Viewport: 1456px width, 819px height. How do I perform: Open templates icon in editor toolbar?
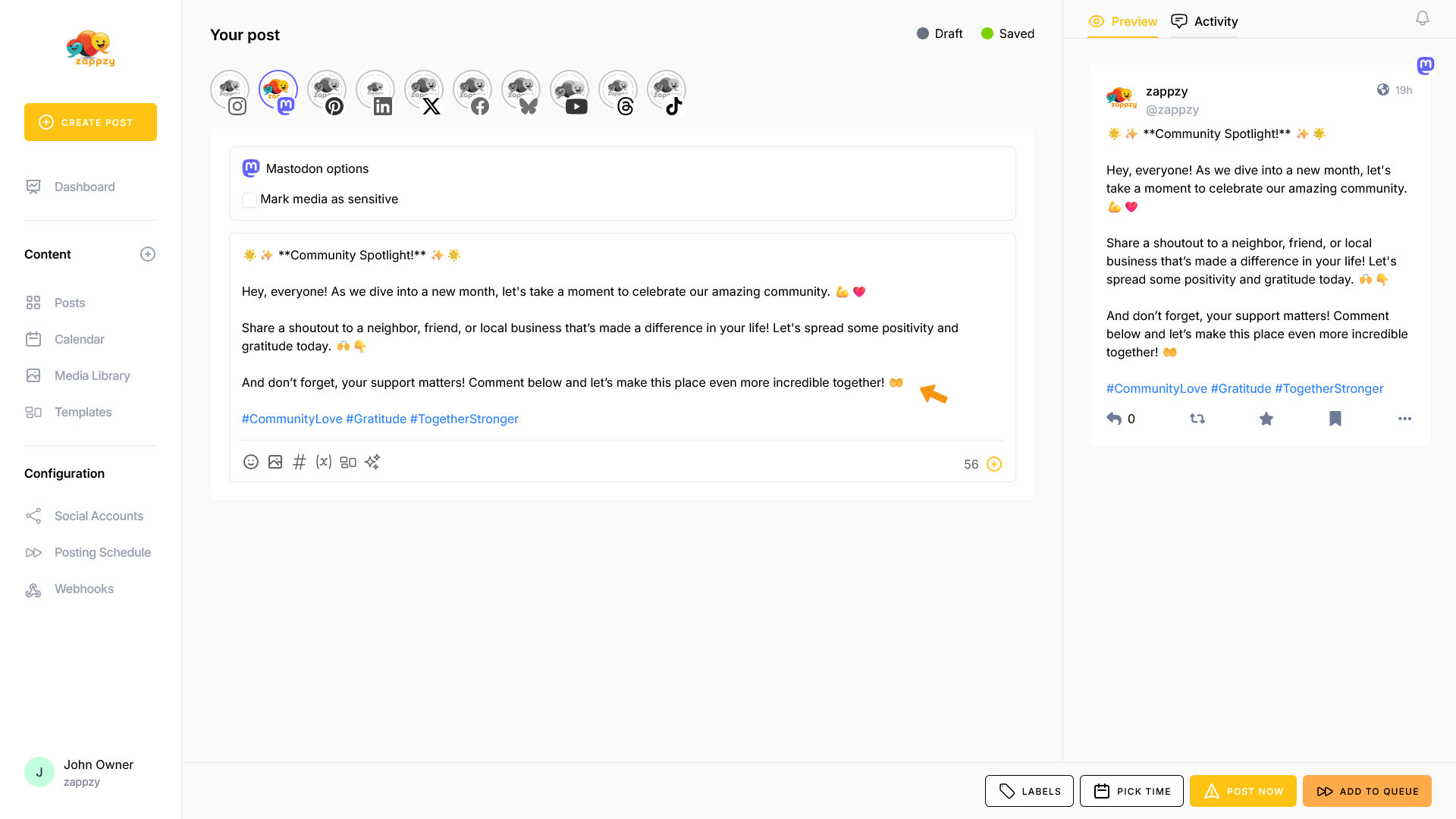348,462
